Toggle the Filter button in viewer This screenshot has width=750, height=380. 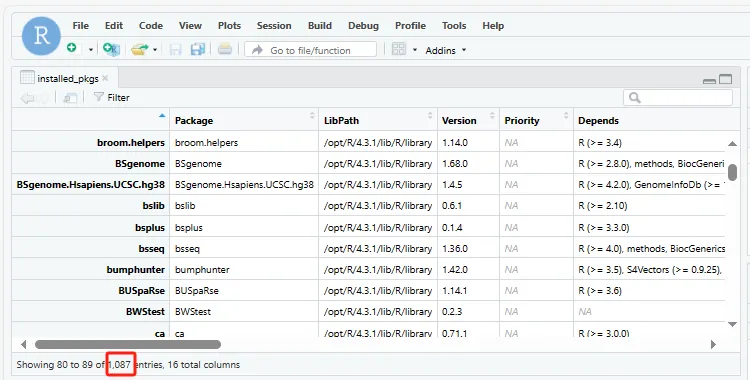[111, 98]
